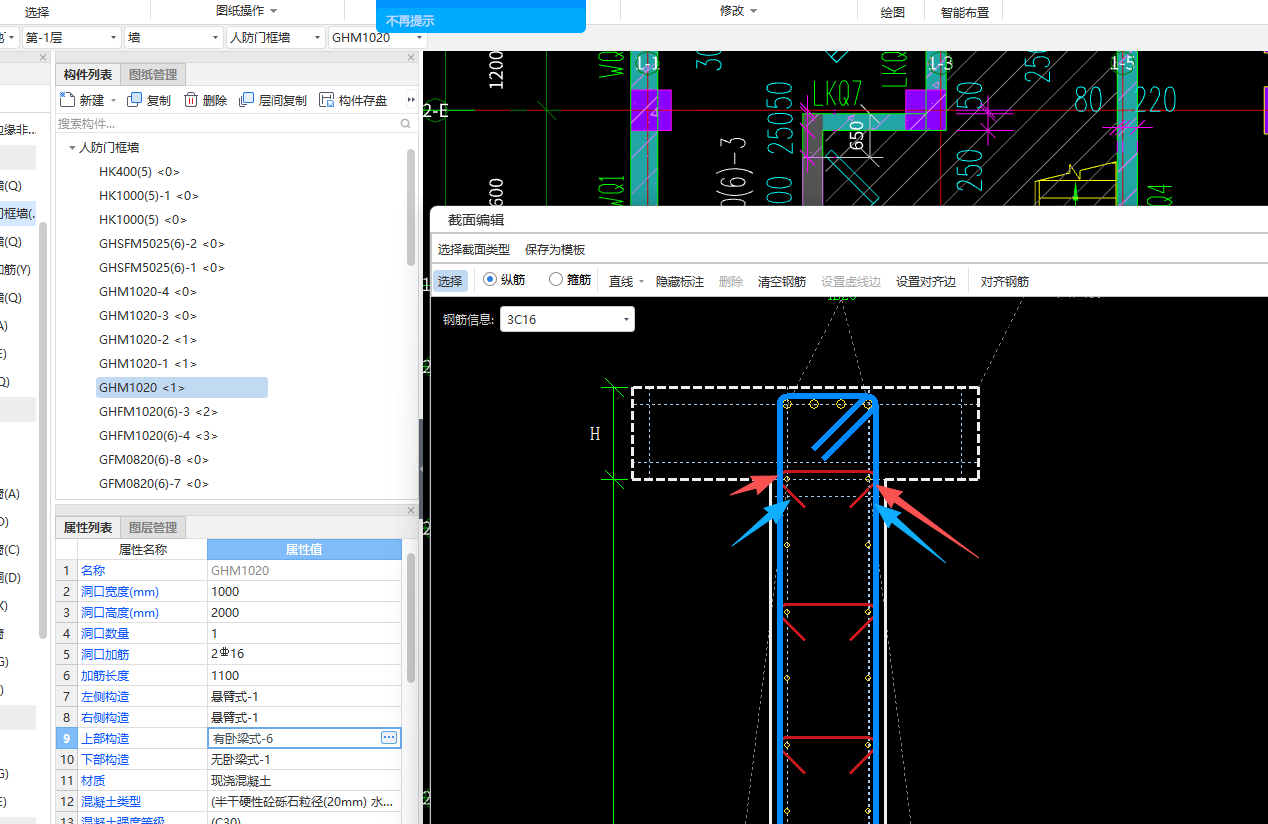Switch to the 图层管理 tab
Screen dimensions: 1268x824
[x=153, y=528]
